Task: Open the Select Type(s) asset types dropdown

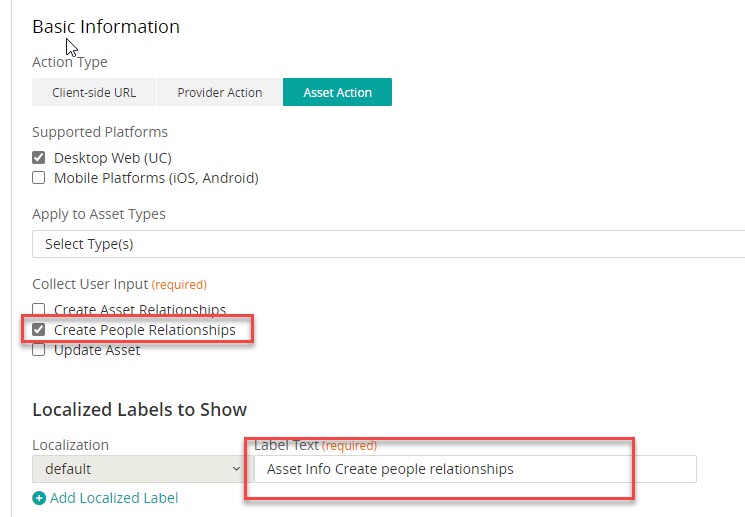Action: click(x=388, y=244)
